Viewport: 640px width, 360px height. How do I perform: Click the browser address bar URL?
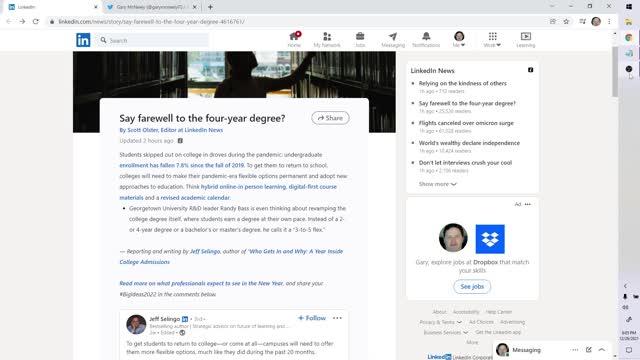coord(151,22)
